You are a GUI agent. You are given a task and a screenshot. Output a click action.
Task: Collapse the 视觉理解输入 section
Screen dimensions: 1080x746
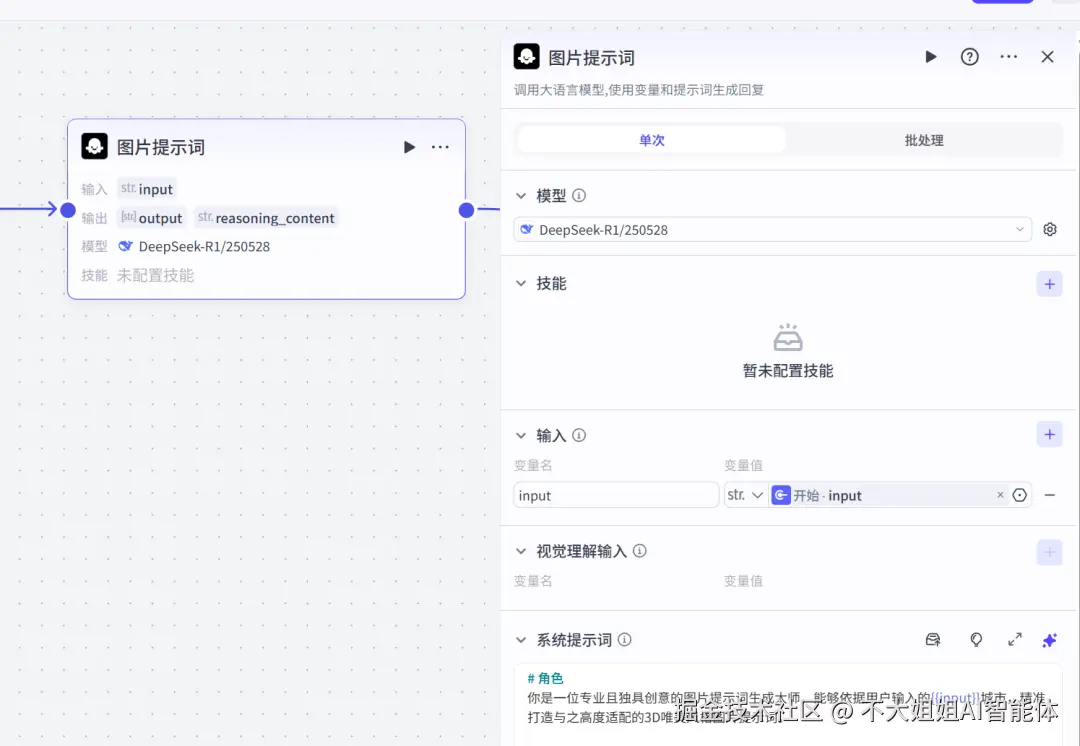pyautogui.click(x=522, y=551)
